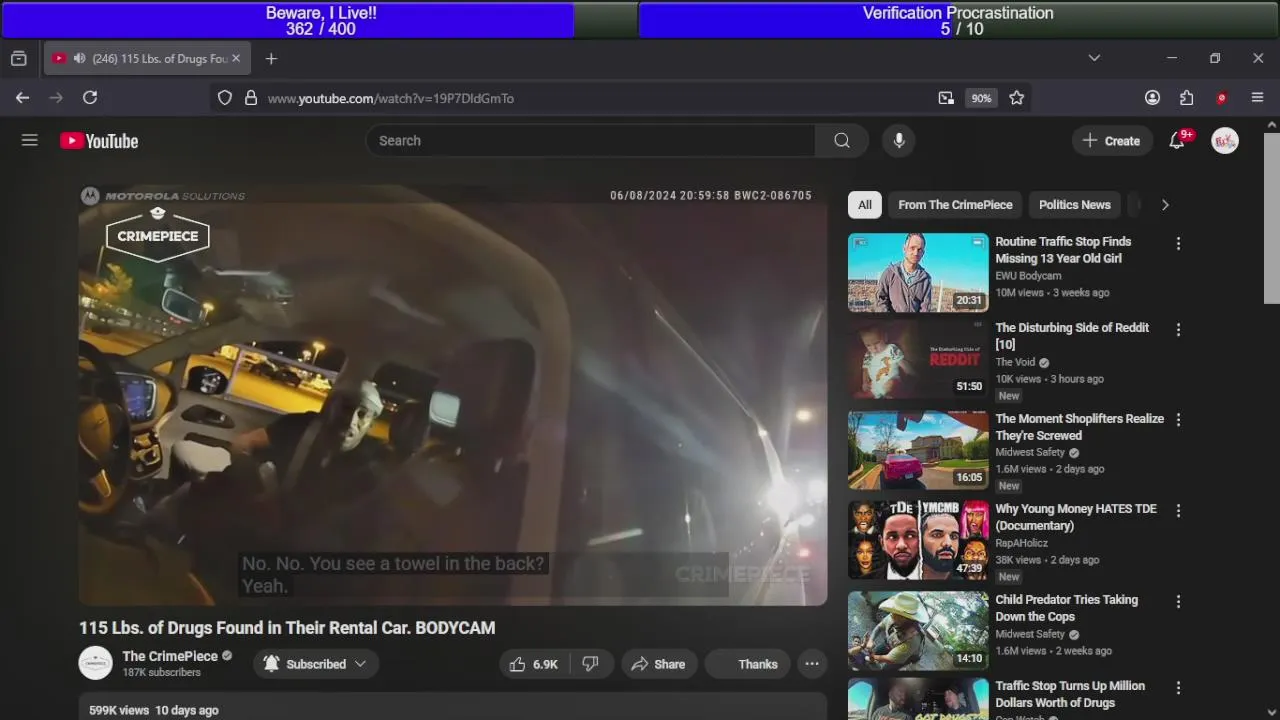Click EWU Bodycam channel name
1280x720 pixels.
1028,276
